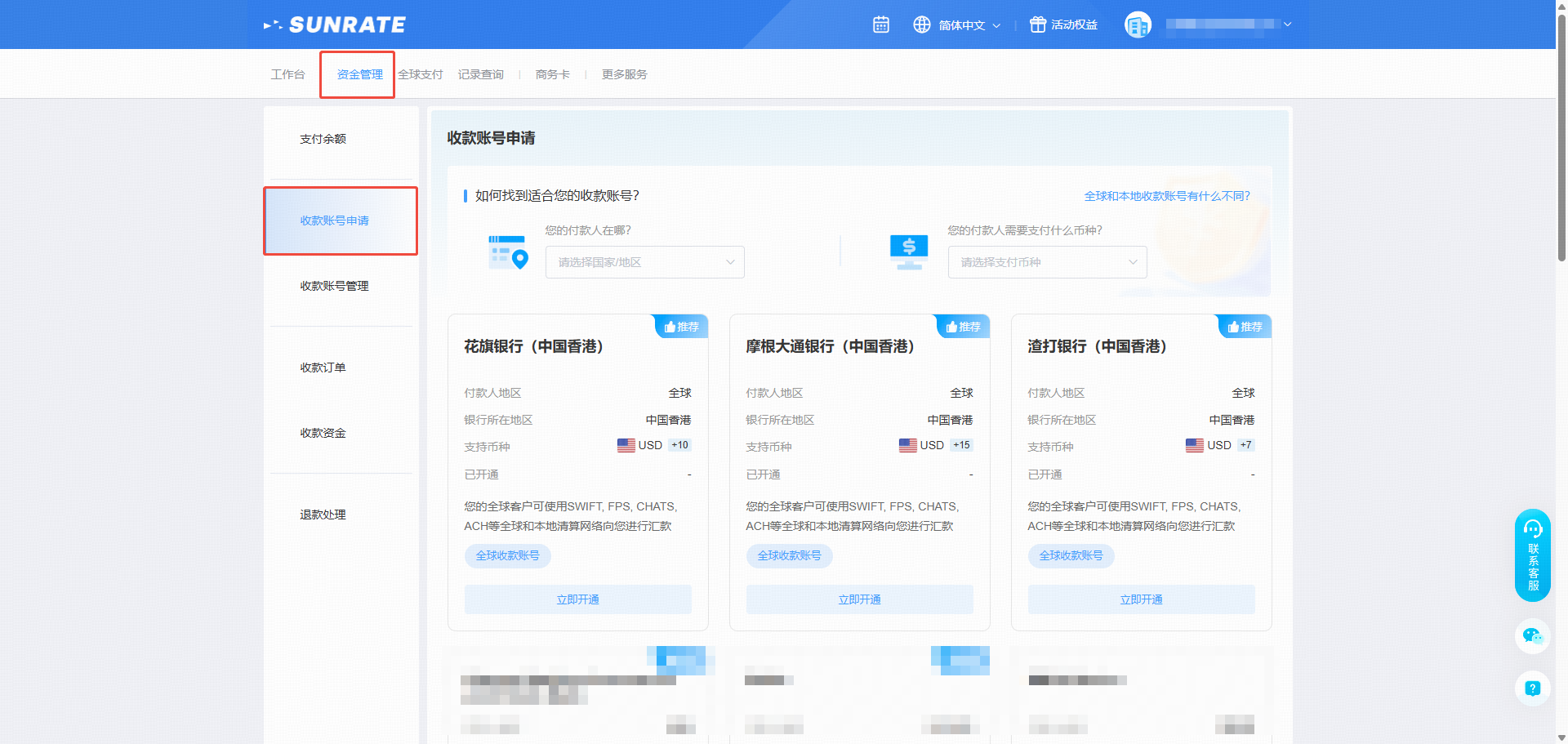Open the 全球和本地收款账号有什么不同 link
The image size is (1568, 744).
[1166, 196]
